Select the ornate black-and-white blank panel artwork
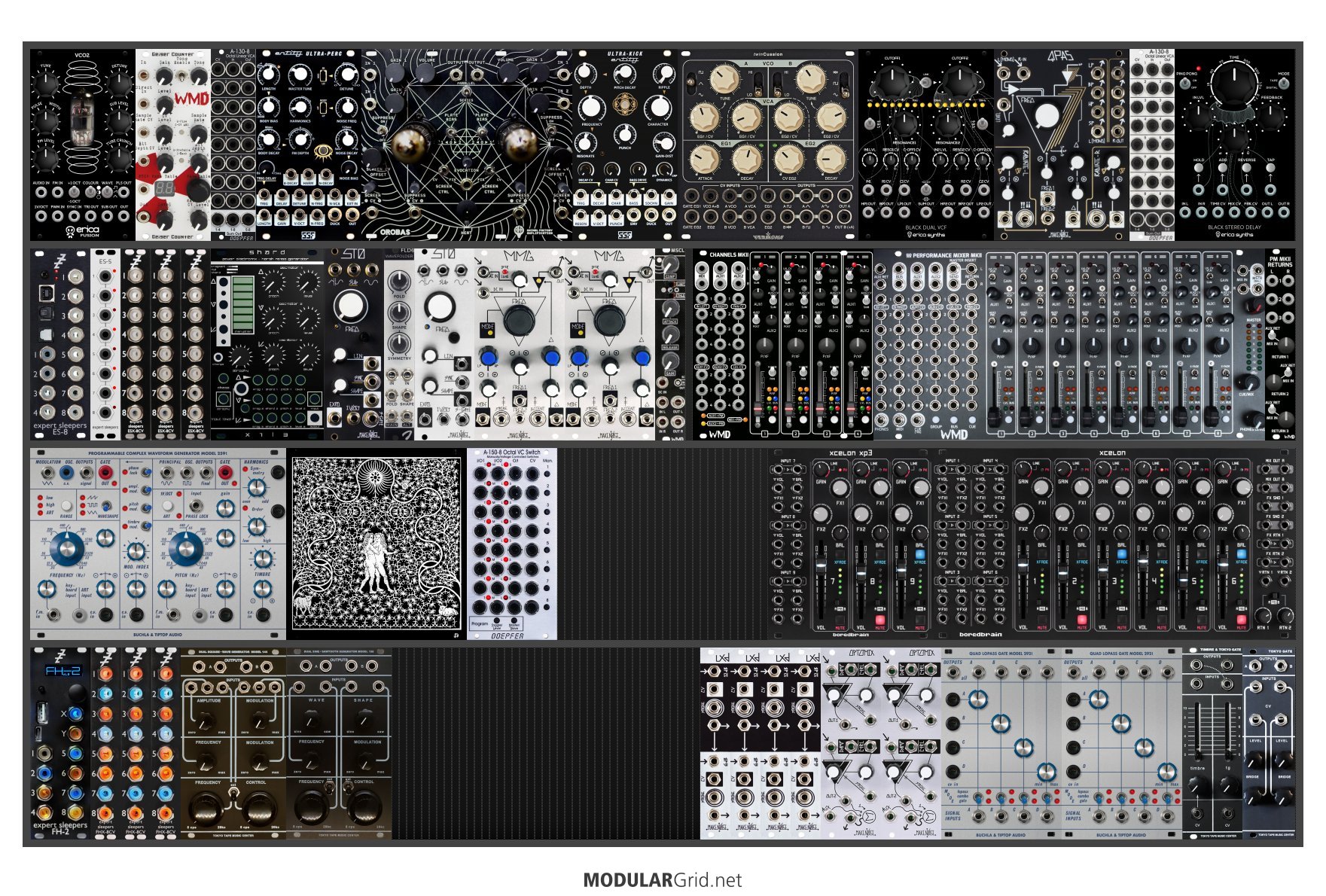Image resolution: width=1326 pixels, height=896 pixels. 376,544
